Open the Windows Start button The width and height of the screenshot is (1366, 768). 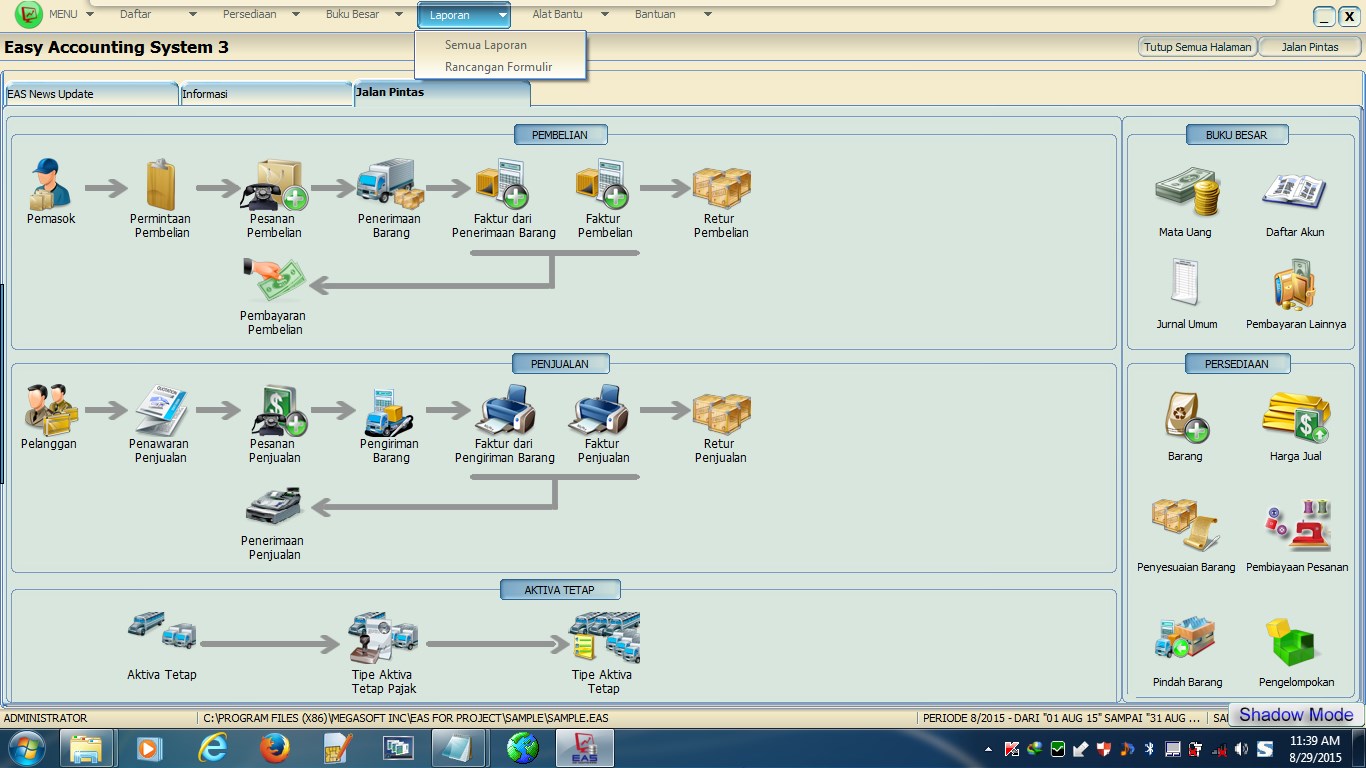[26, 747]
